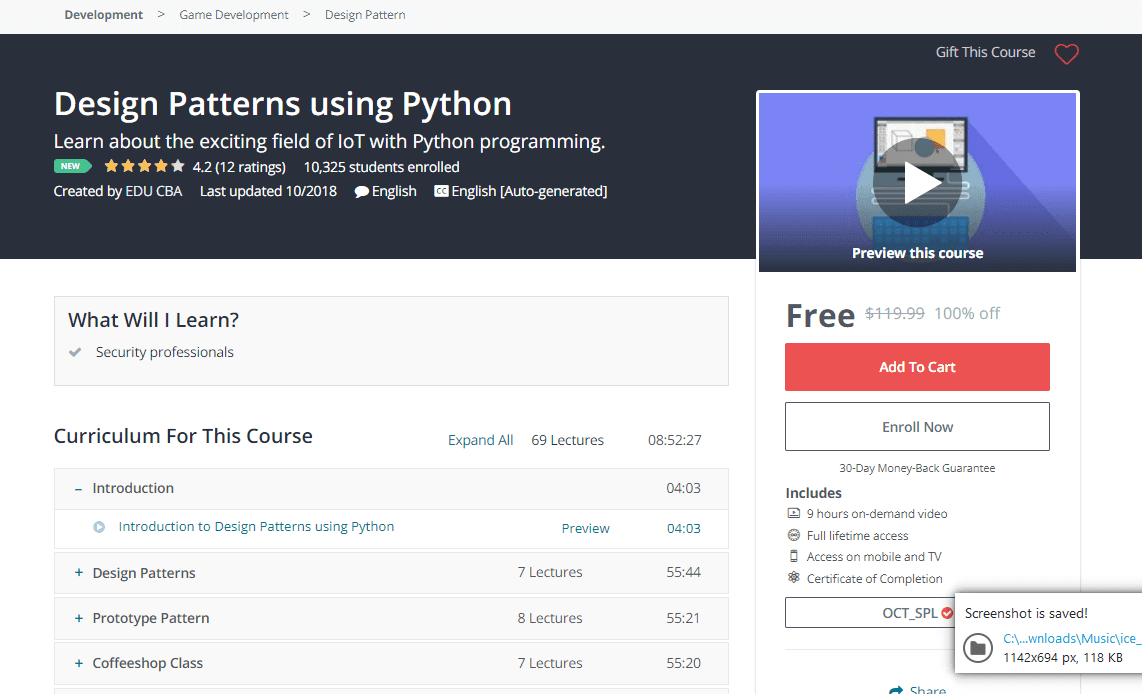Image resolution: width=1142 pixels, height=694 pixels.
Task: Click 'Security professionals' list item
Action: pyautogui.click(x=165, y=352)
